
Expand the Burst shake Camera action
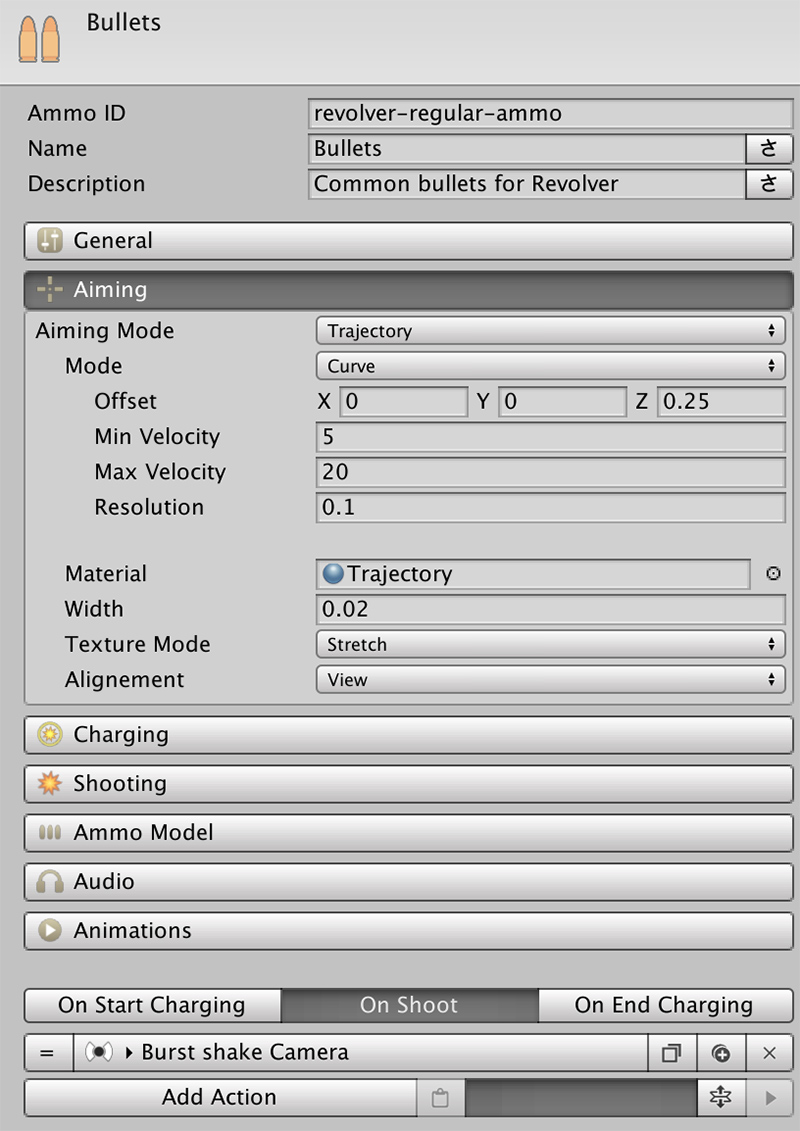tap(129, 1053)
